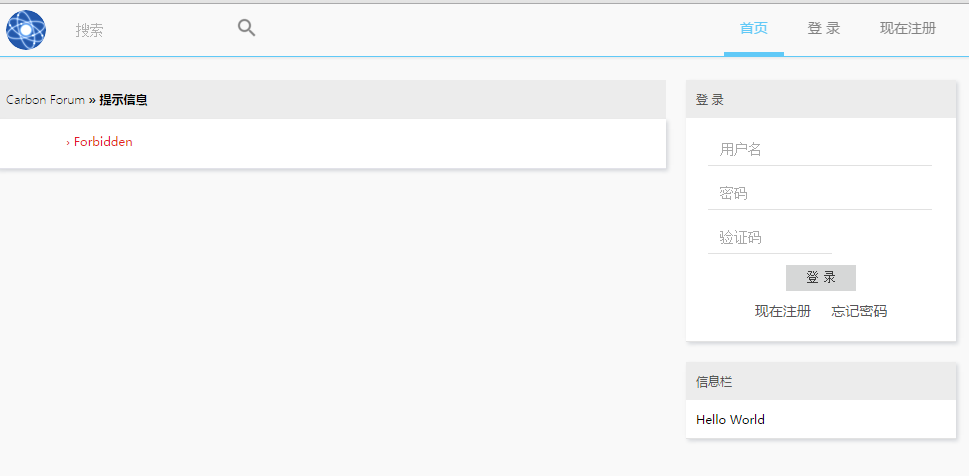The image size is (969, 476).
Task: Click the magnifier search icon
Action: [x=247, y=28]
